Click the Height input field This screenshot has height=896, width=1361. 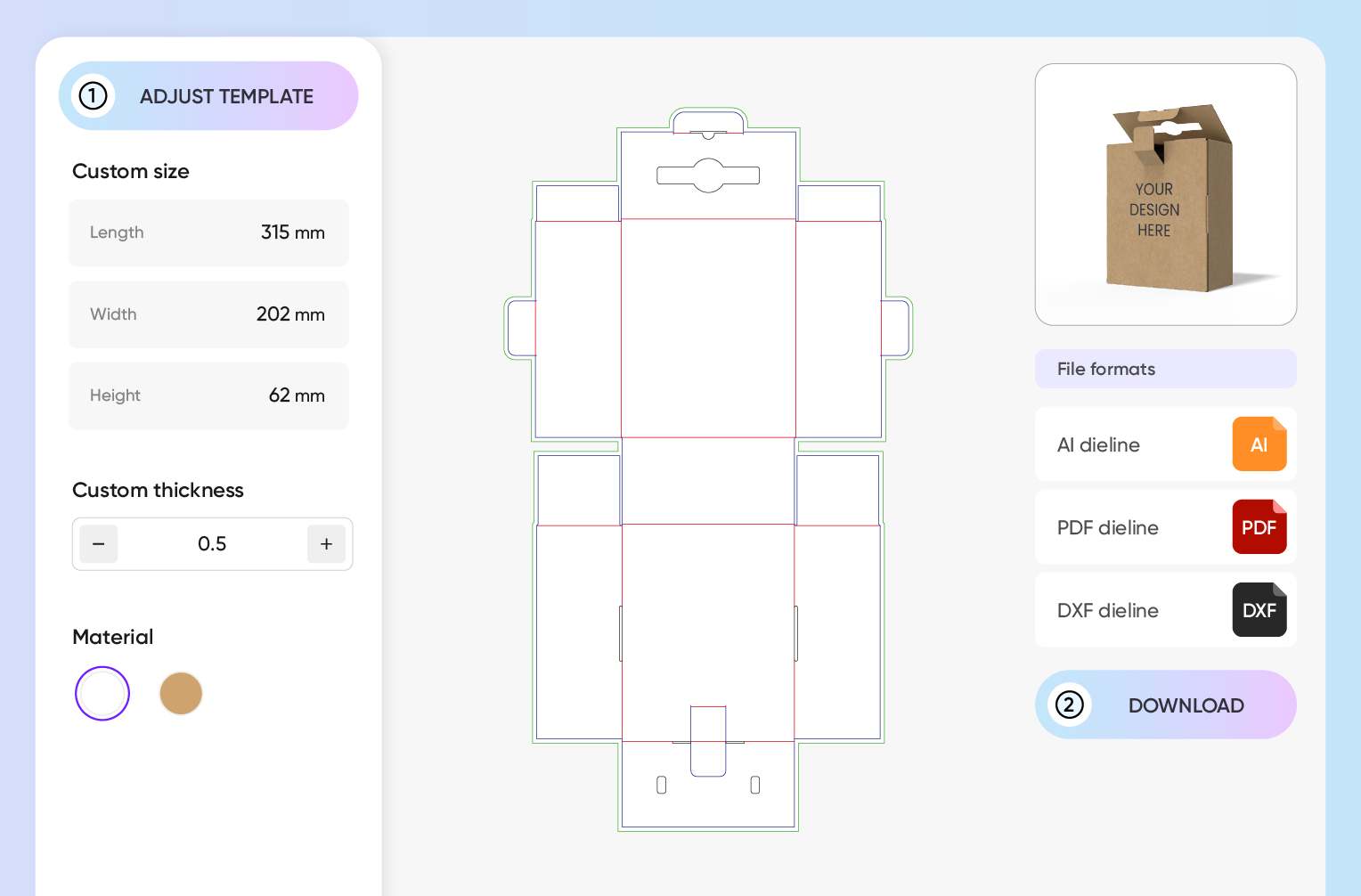click(208, 395)
